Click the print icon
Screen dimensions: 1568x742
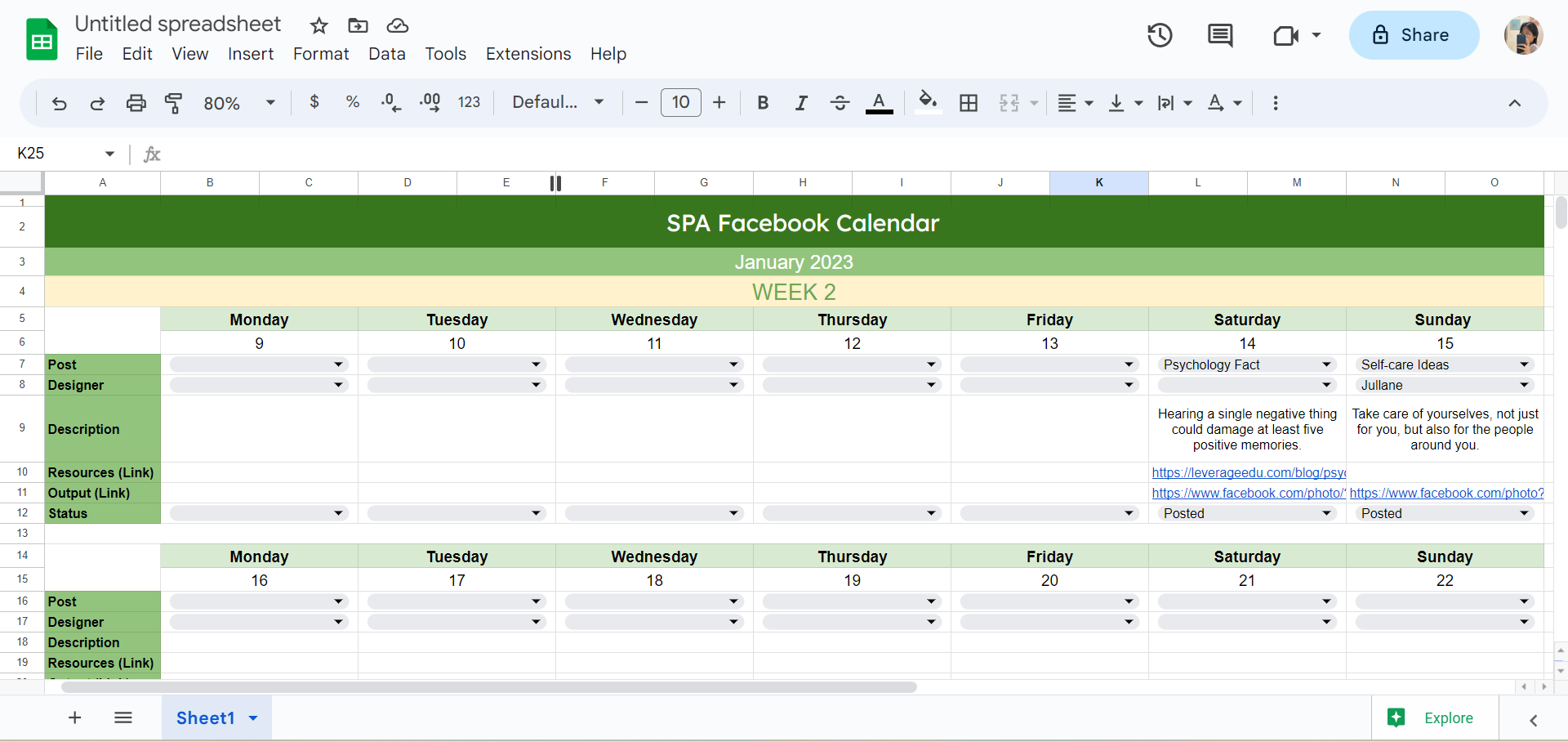coord(136,103)
